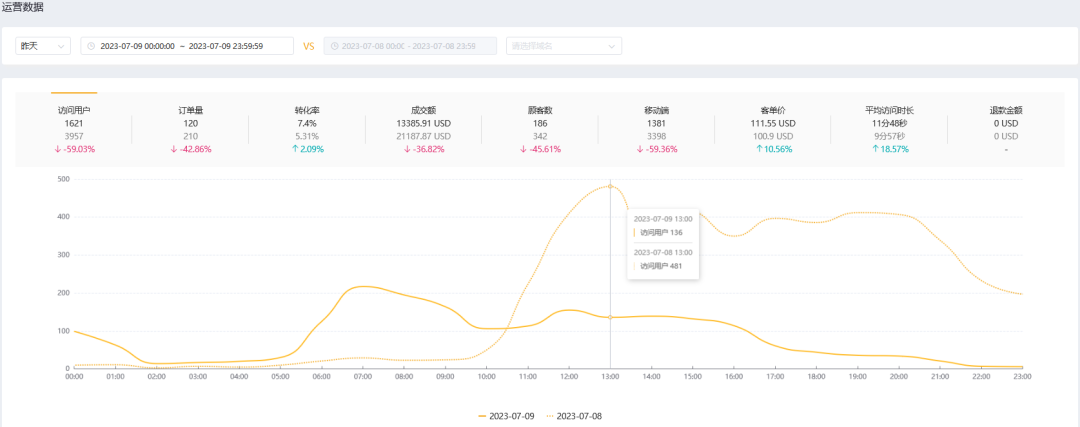Click the 13:00 data point at 136
The image size is (1080, 427).
click(x=610, y=317)
